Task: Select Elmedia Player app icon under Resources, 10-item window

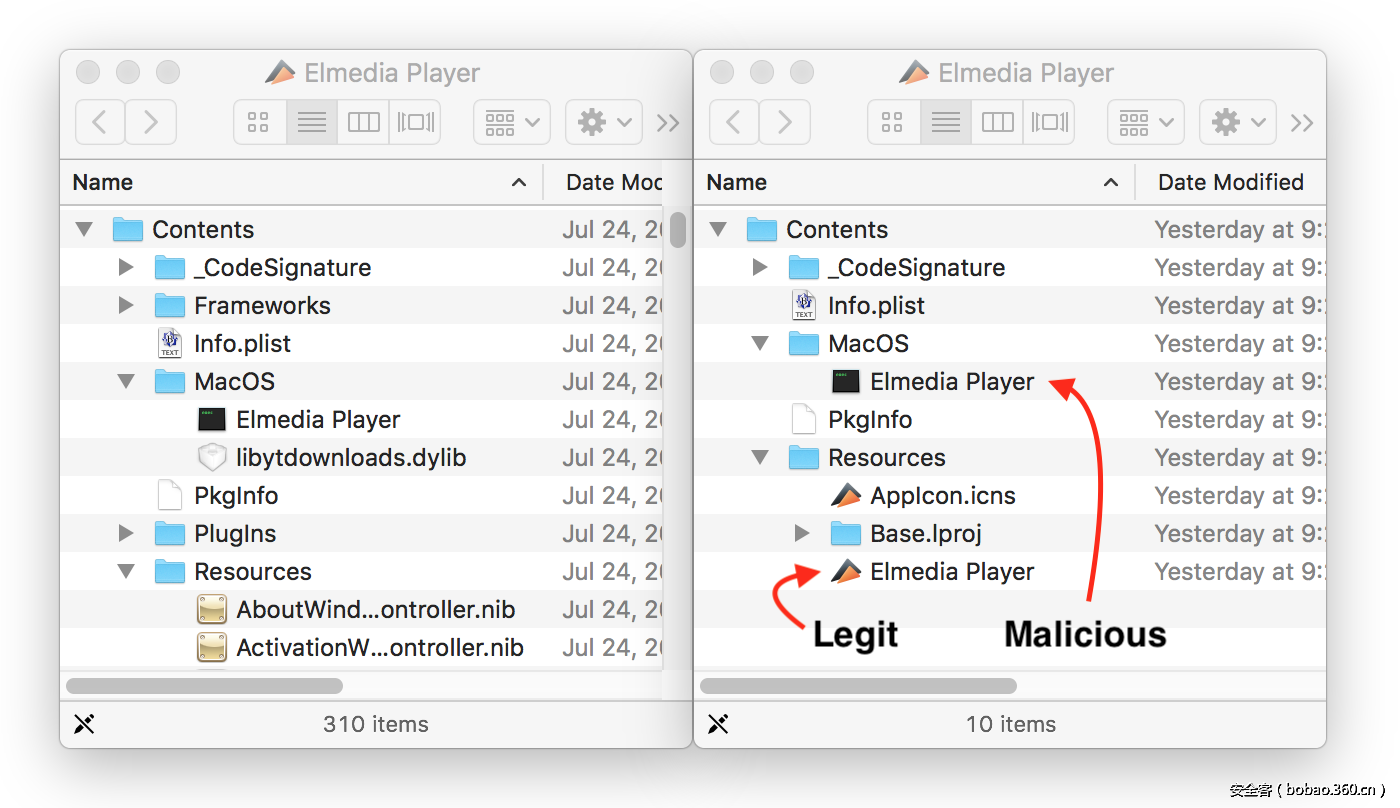Action: pyautogui.click(x=846, y=571)
